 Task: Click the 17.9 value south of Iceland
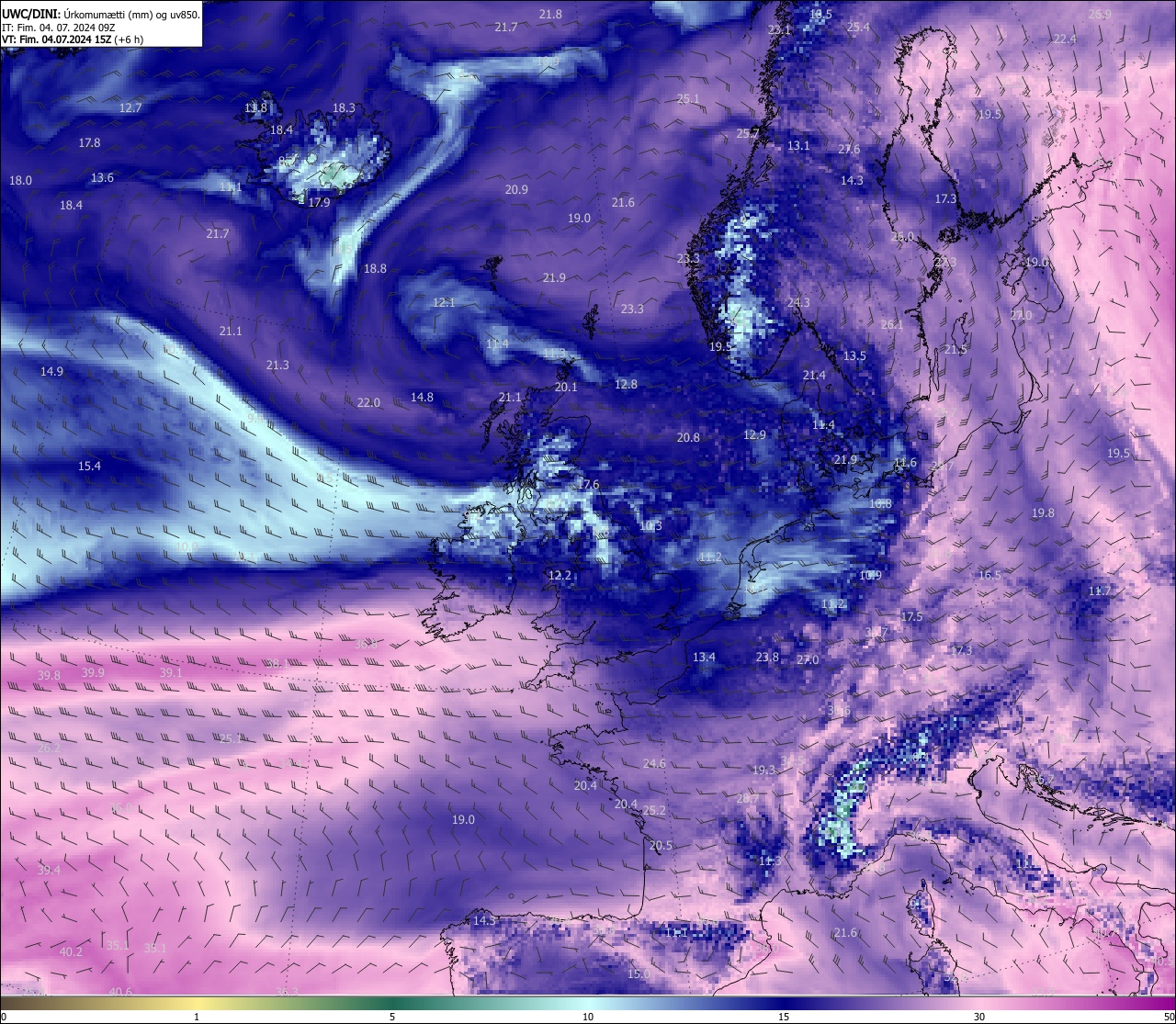coord(319,202)
